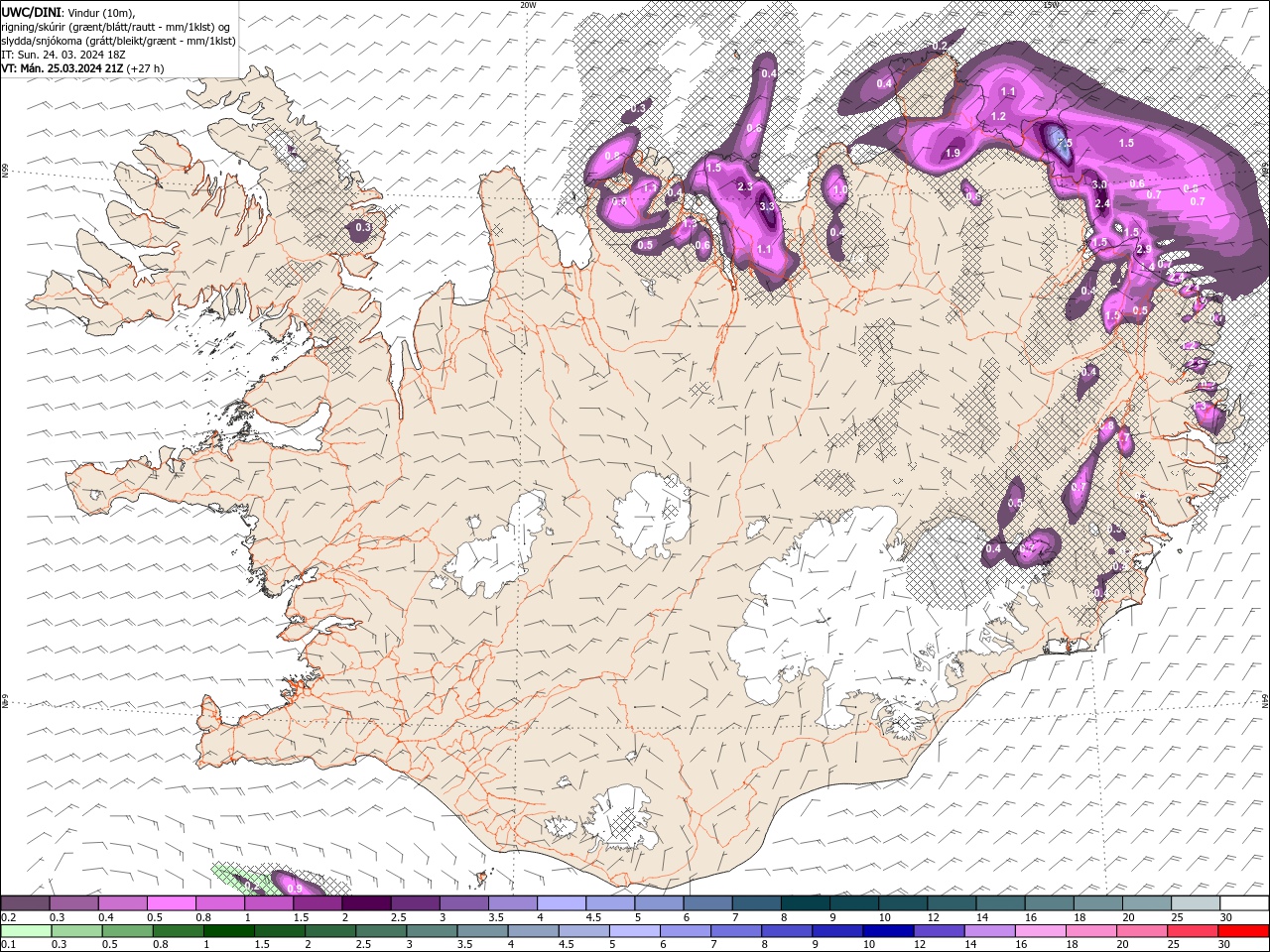Select the 30 pure red swatch in rain scale
This screenshot has height=952, width=1270.
(1242, 931)
